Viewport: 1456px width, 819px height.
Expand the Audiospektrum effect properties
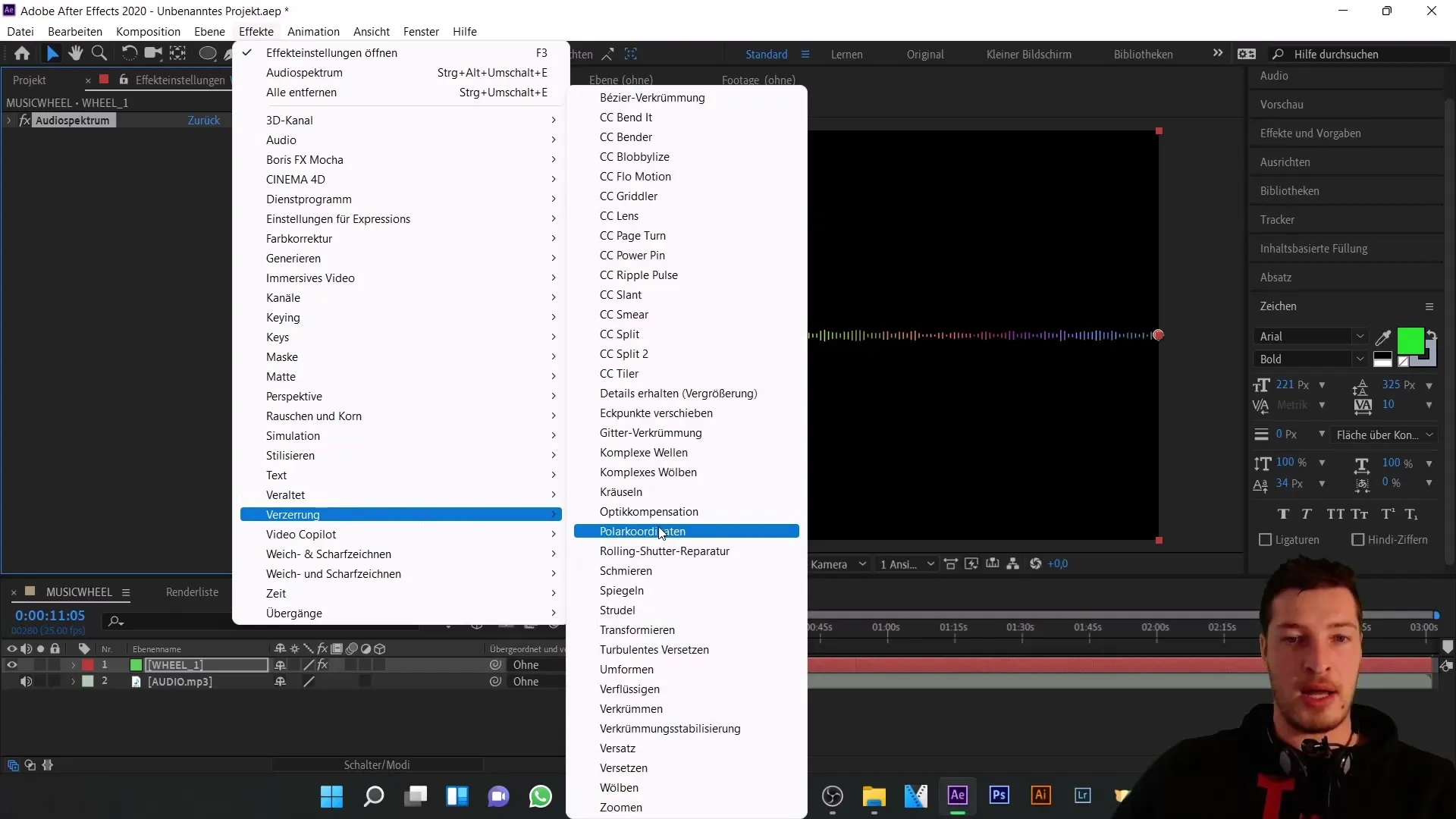9,121
